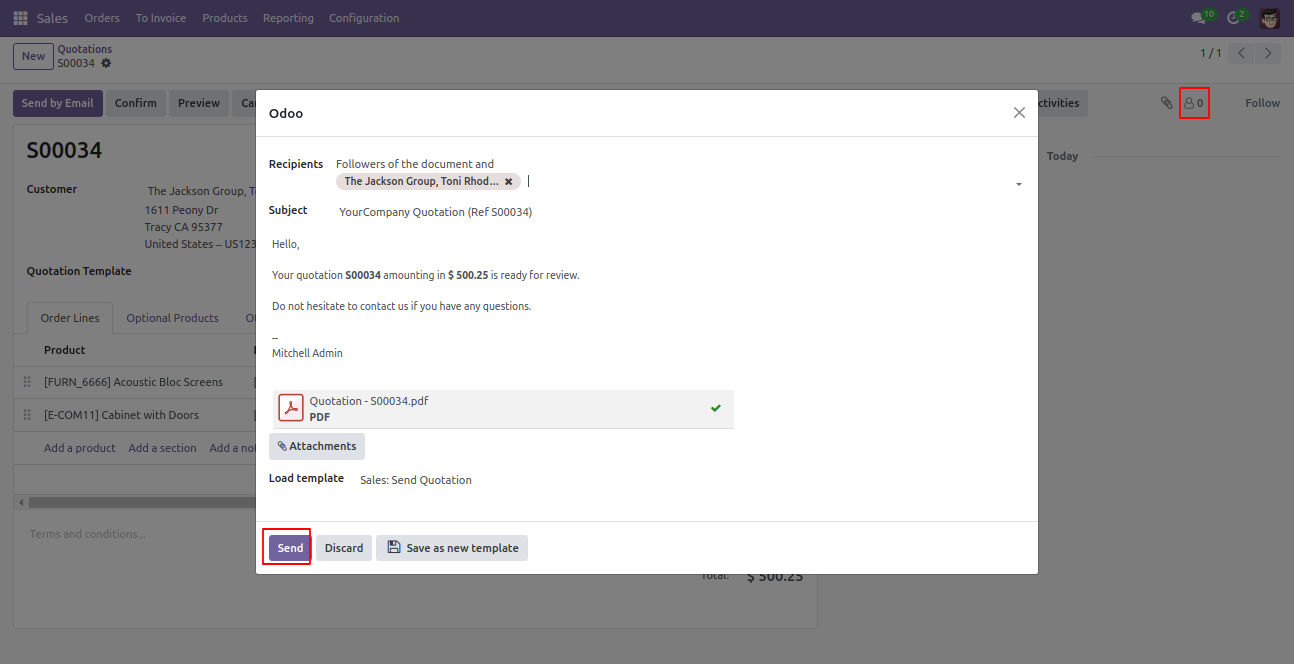Open the Products menu
1294x664 pixels.
225,18
